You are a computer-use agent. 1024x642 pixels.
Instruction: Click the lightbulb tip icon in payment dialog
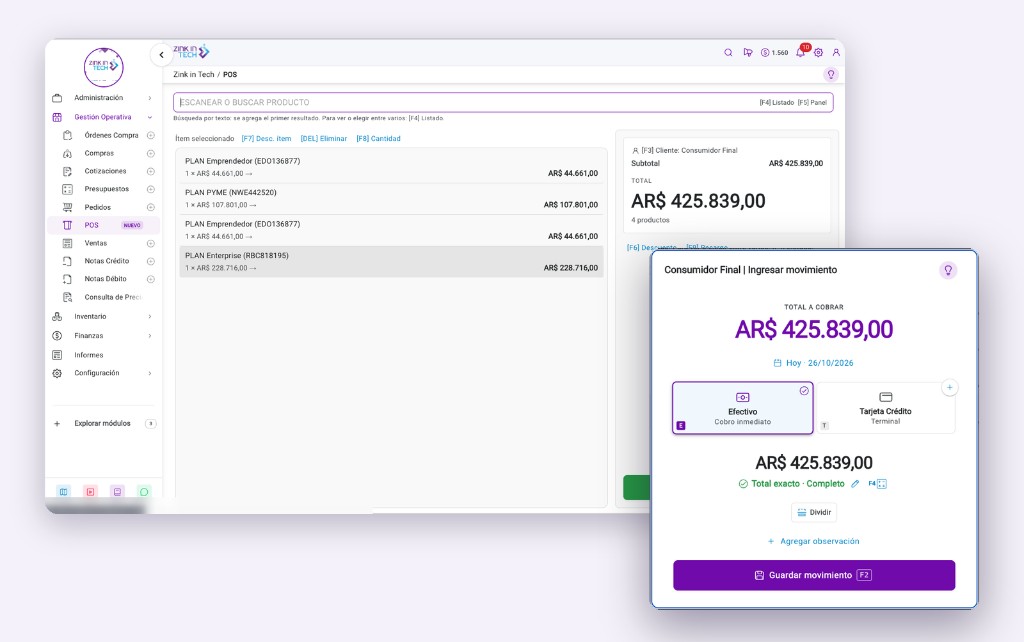tap(948, 270)
